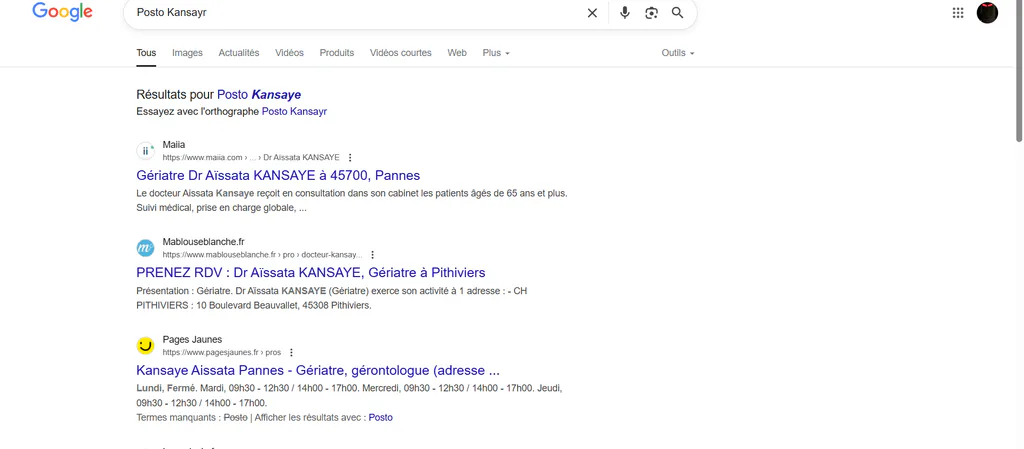Viewport: 1024px width, 449px height.
Task: Open three-dot menu for Mablouseblanche result
Action: pyautogui.click(x=372, y=255)
